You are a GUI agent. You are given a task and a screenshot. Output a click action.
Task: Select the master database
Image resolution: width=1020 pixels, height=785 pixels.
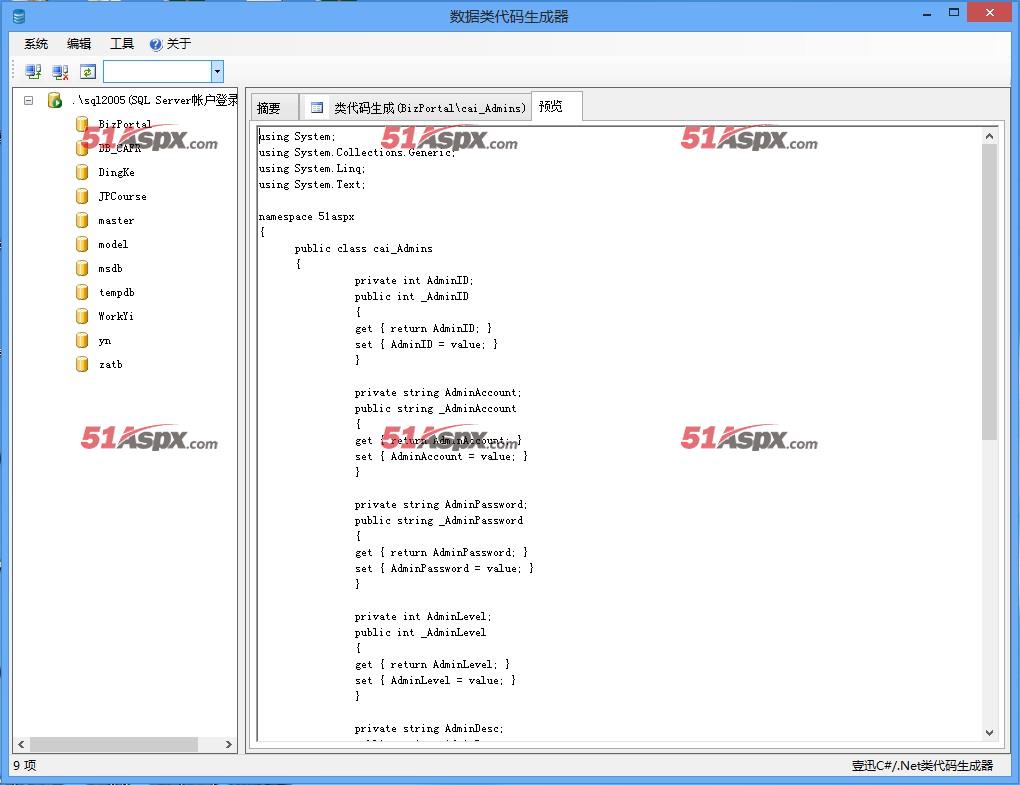pyautogui.click(x=116, y=220)
